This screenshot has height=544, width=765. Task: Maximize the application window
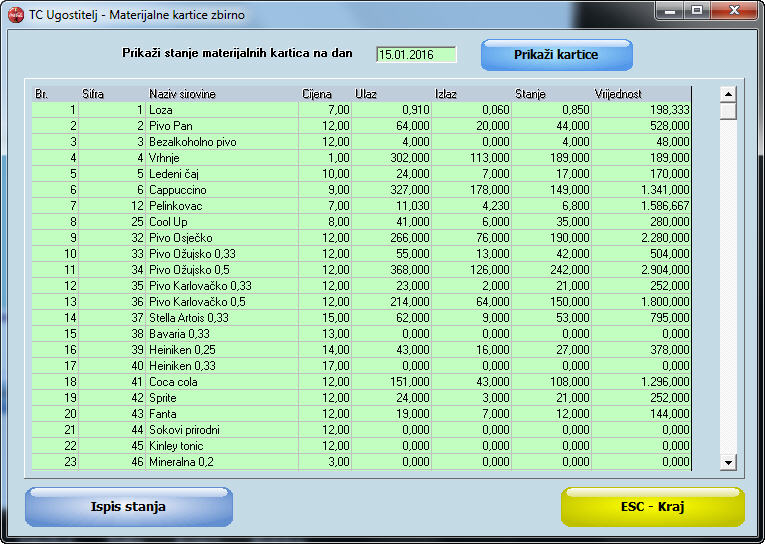coord(696,11)
